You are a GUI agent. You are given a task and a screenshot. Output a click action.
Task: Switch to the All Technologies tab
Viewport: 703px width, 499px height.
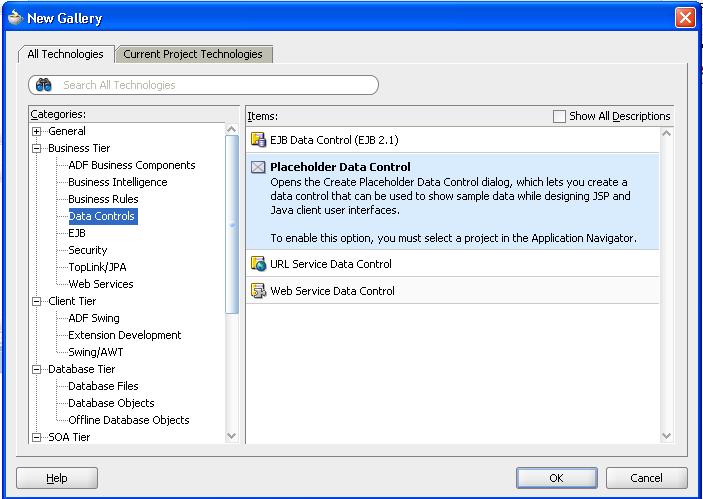click(65, 54)
